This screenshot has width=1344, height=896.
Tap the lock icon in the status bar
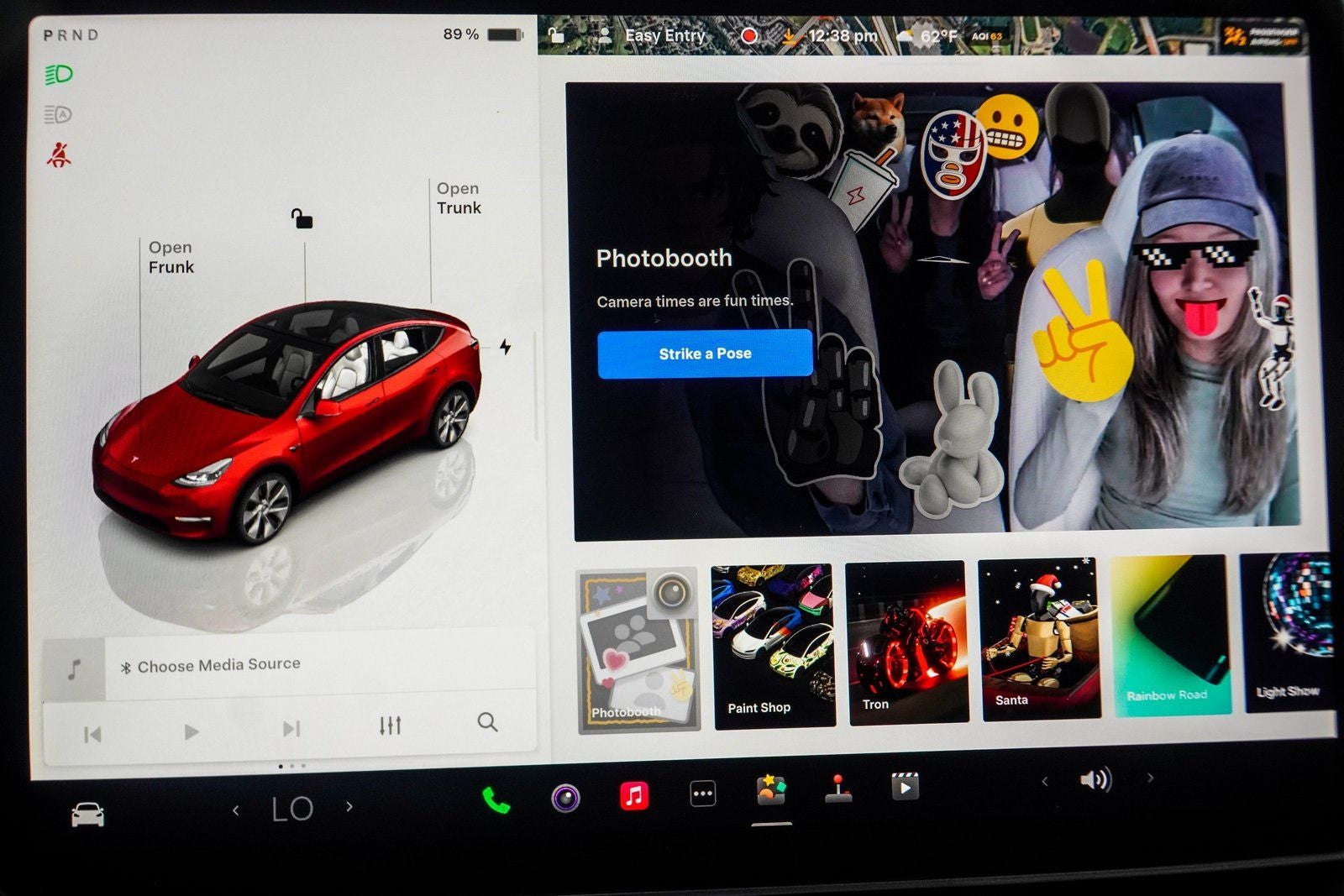click(x=554, y=35)
